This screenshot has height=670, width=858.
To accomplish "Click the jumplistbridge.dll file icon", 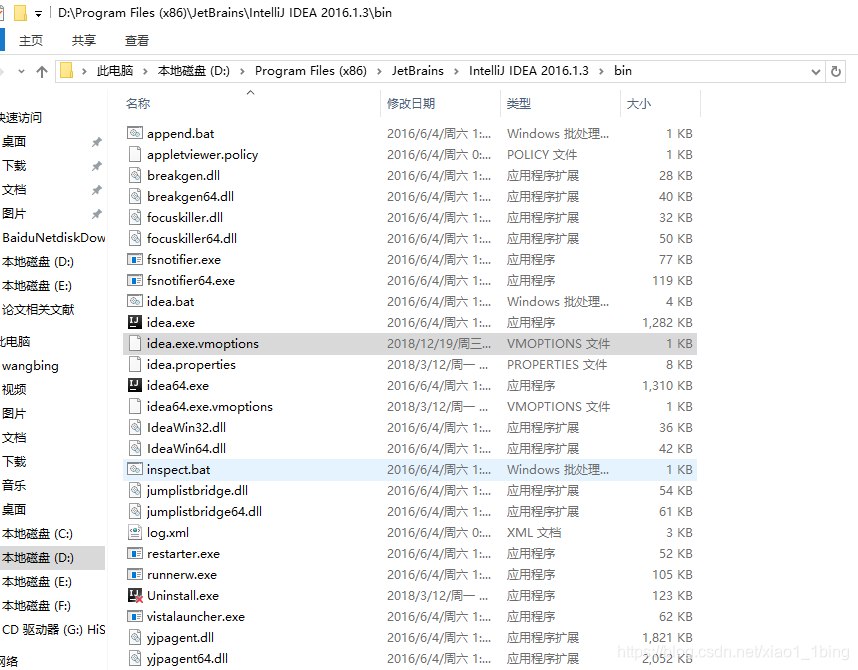I will point(135,490).
